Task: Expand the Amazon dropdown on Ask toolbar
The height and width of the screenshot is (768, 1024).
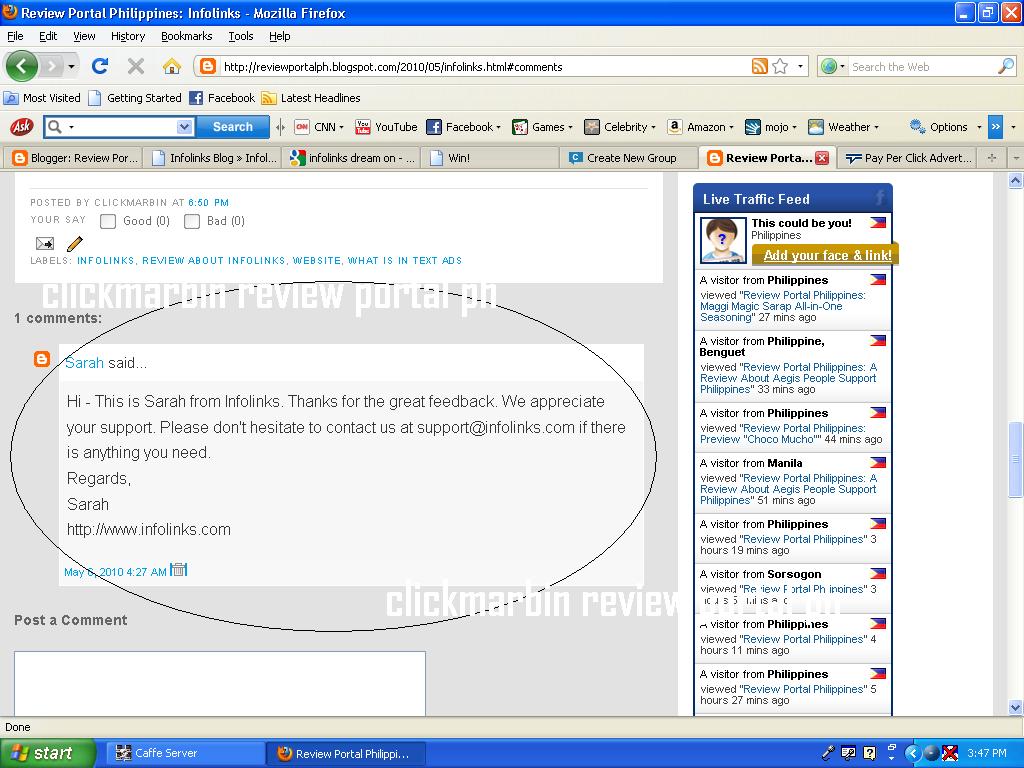Action: [x=731, y=127]
